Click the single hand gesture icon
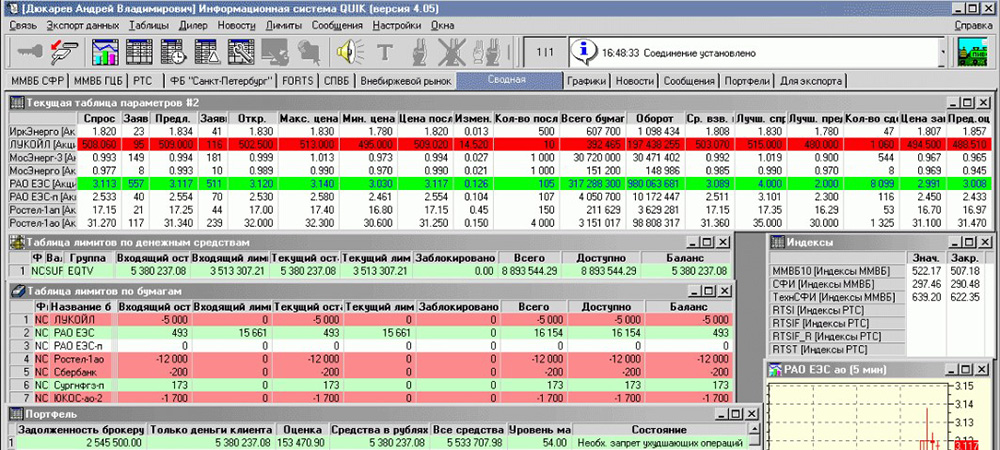The height and width of the screenshot is (450, 1000). [x=418, y=52]
